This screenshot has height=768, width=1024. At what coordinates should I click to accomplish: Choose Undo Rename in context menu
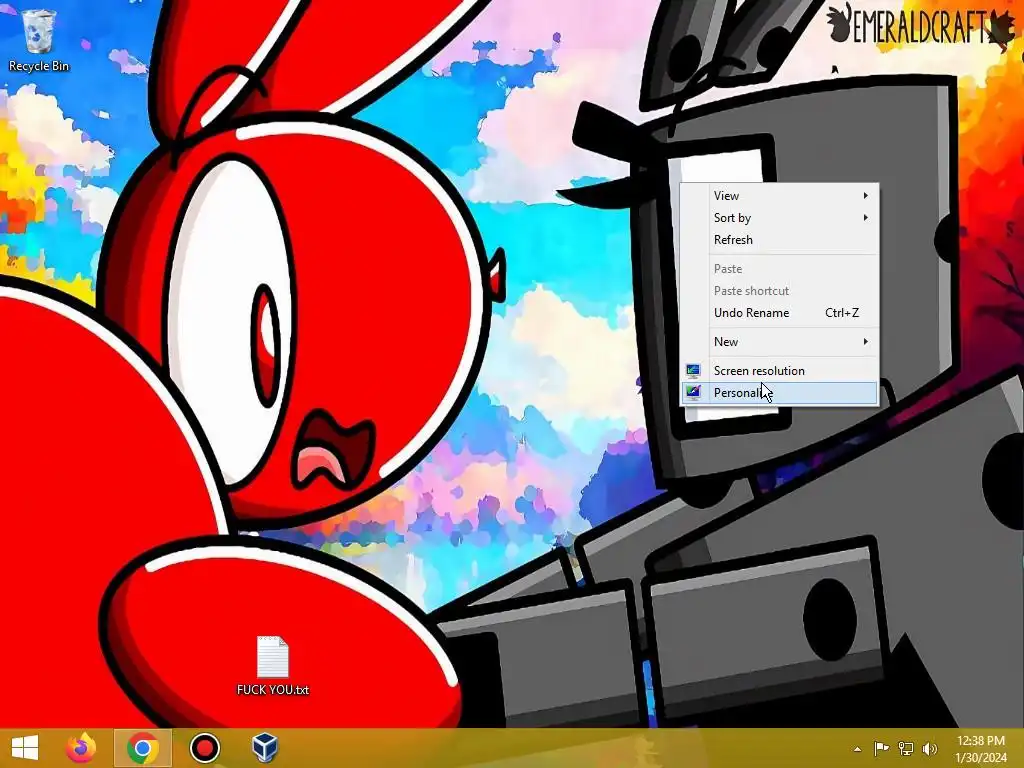pyautogui.click(x=780, y=313)
